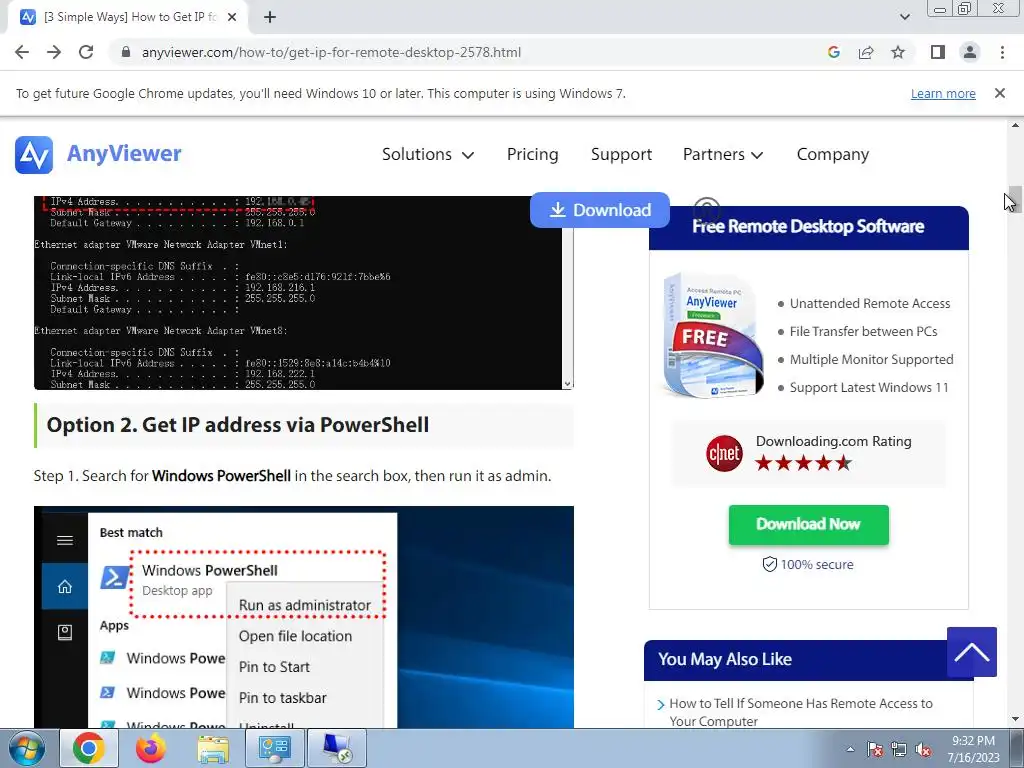Image resolution: width=1024 pixels, height=768 pixels.
Task: Click the blue Download button
Action: [x=600, y=210]
